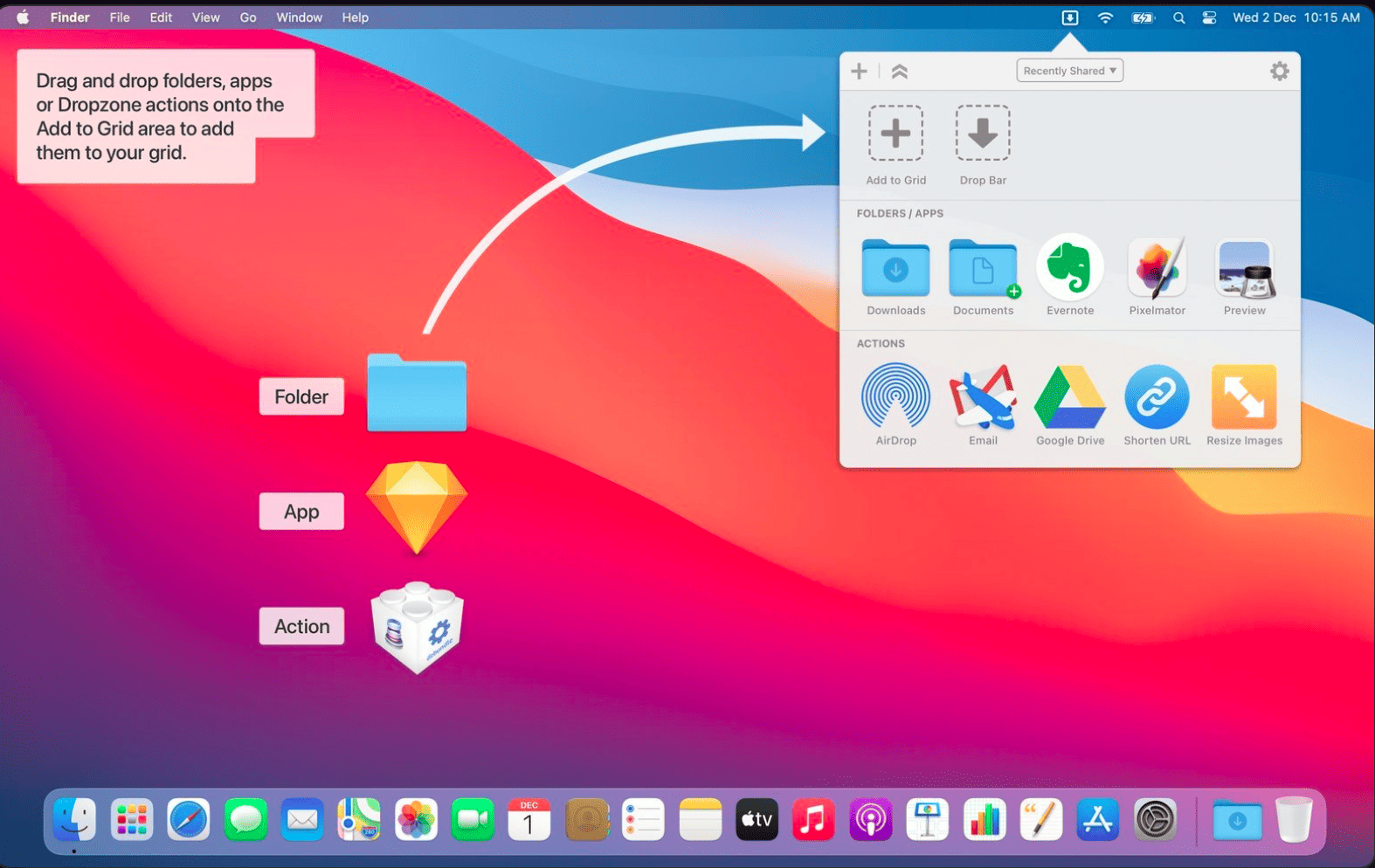Launch Pixelmator from the Dropzone grid
The width and height of the screenshot is (1375, 868).
1157,267
